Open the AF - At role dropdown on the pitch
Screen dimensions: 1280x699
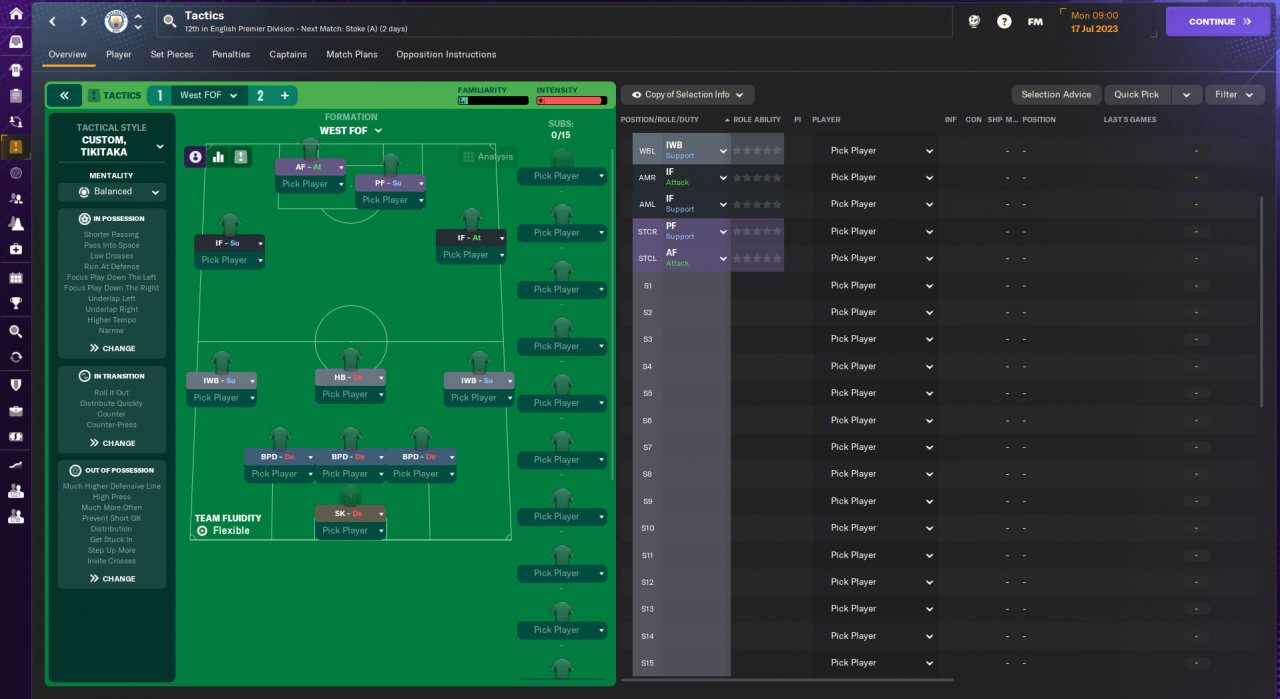tap(310, 167)
